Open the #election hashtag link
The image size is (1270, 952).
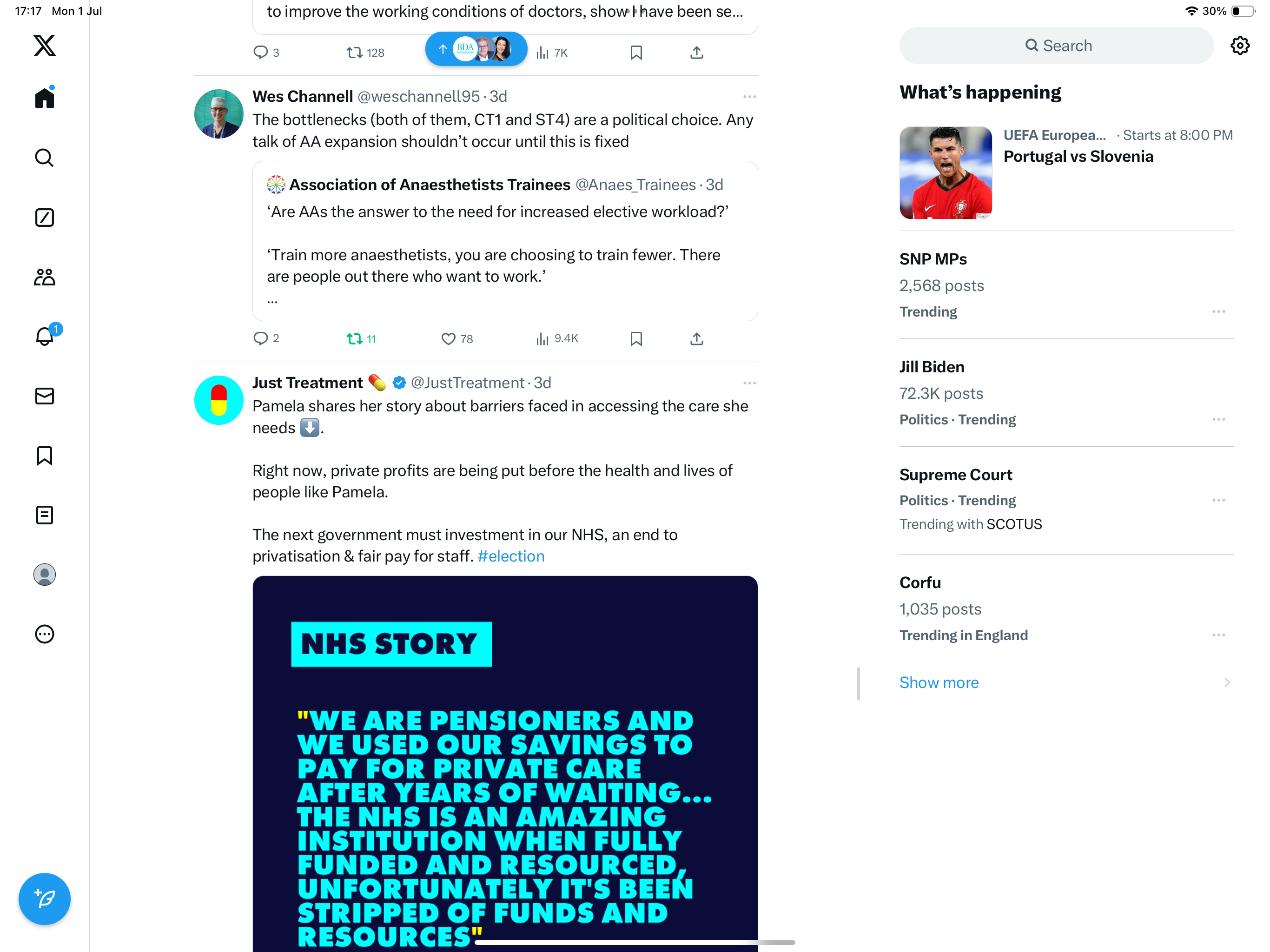point(511,556)
